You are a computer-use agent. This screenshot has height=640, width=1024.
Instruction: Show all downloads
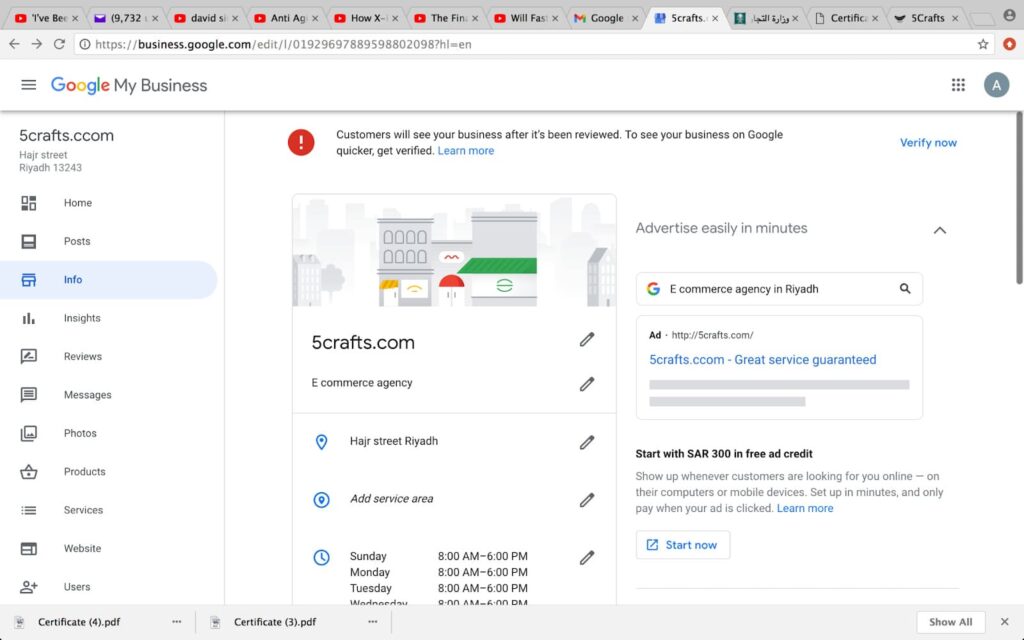tap(950, 622)
